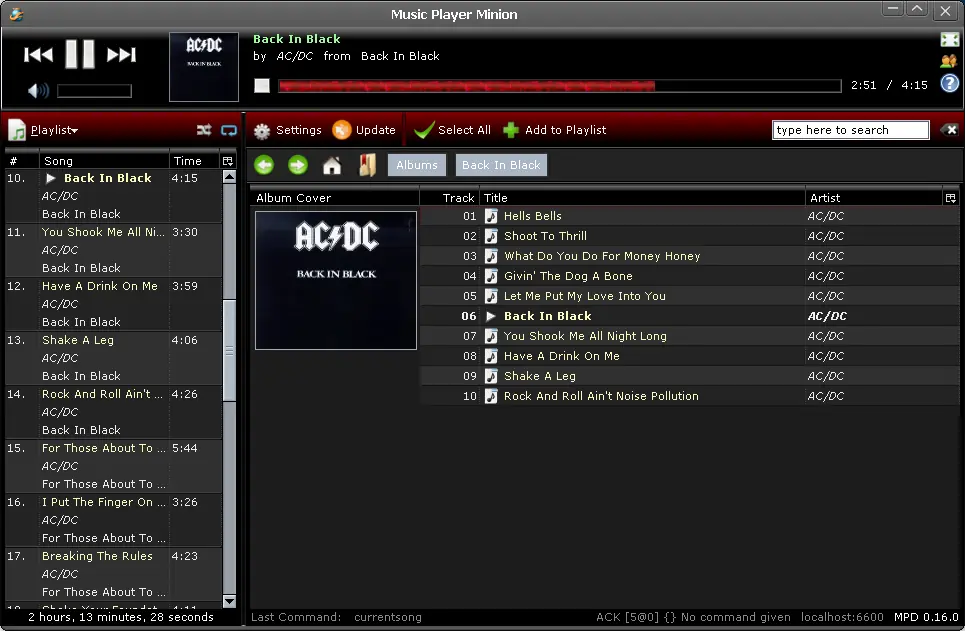The image size is (965, 631).
Task: Sort by Title column header
Action: (642, 198)
